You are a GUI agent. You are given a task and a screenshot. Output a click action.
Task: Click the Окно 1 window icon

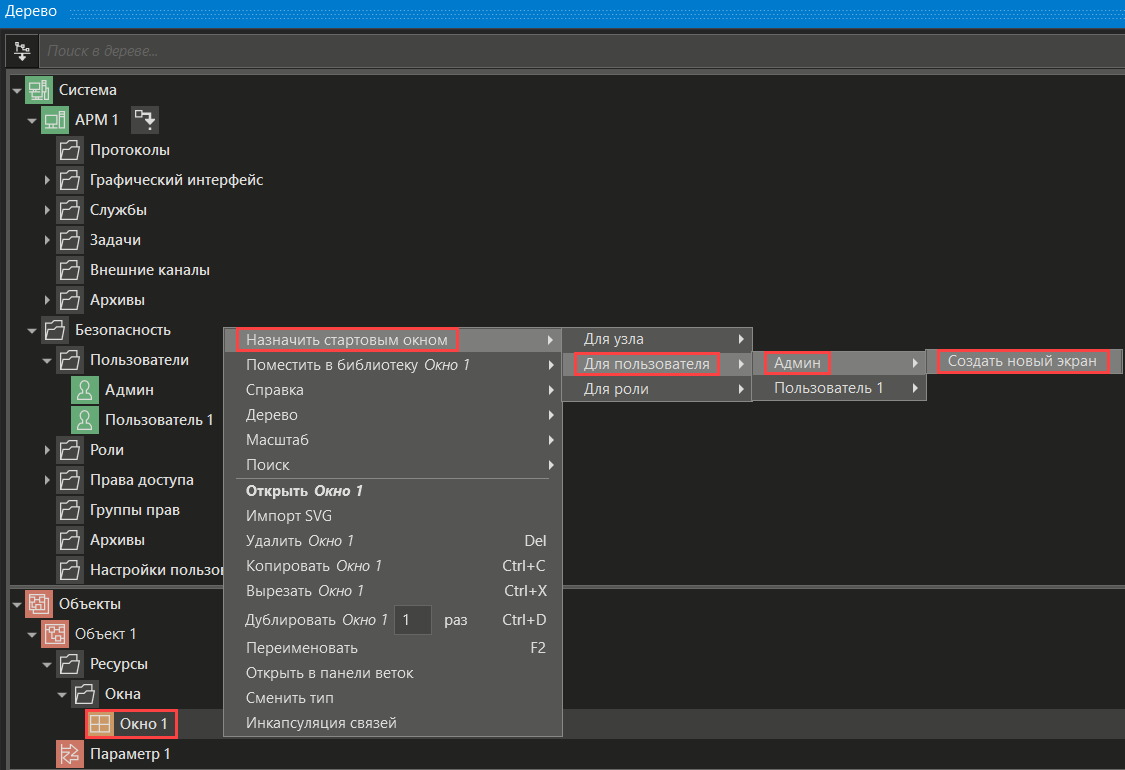pyautogui.click(x=100, y=723)
